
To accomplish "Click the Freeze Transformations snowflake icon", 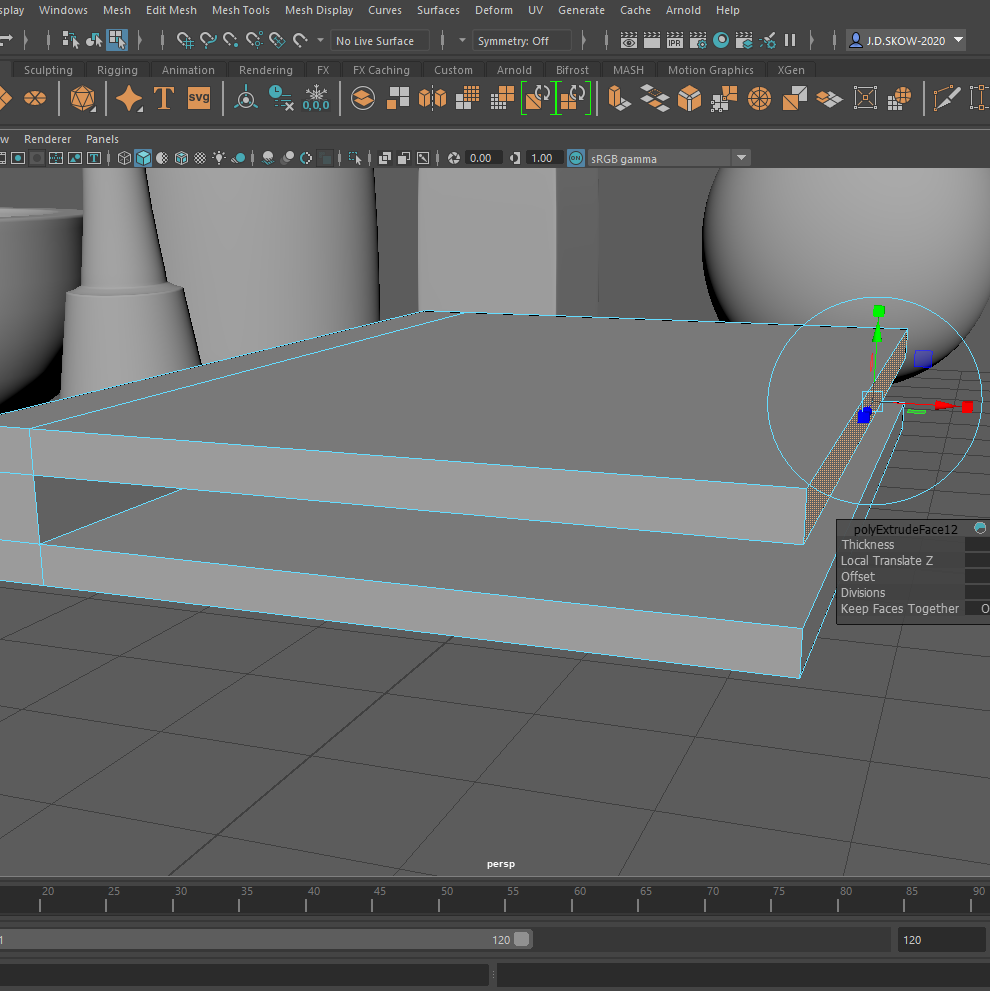I will (316, 98).
